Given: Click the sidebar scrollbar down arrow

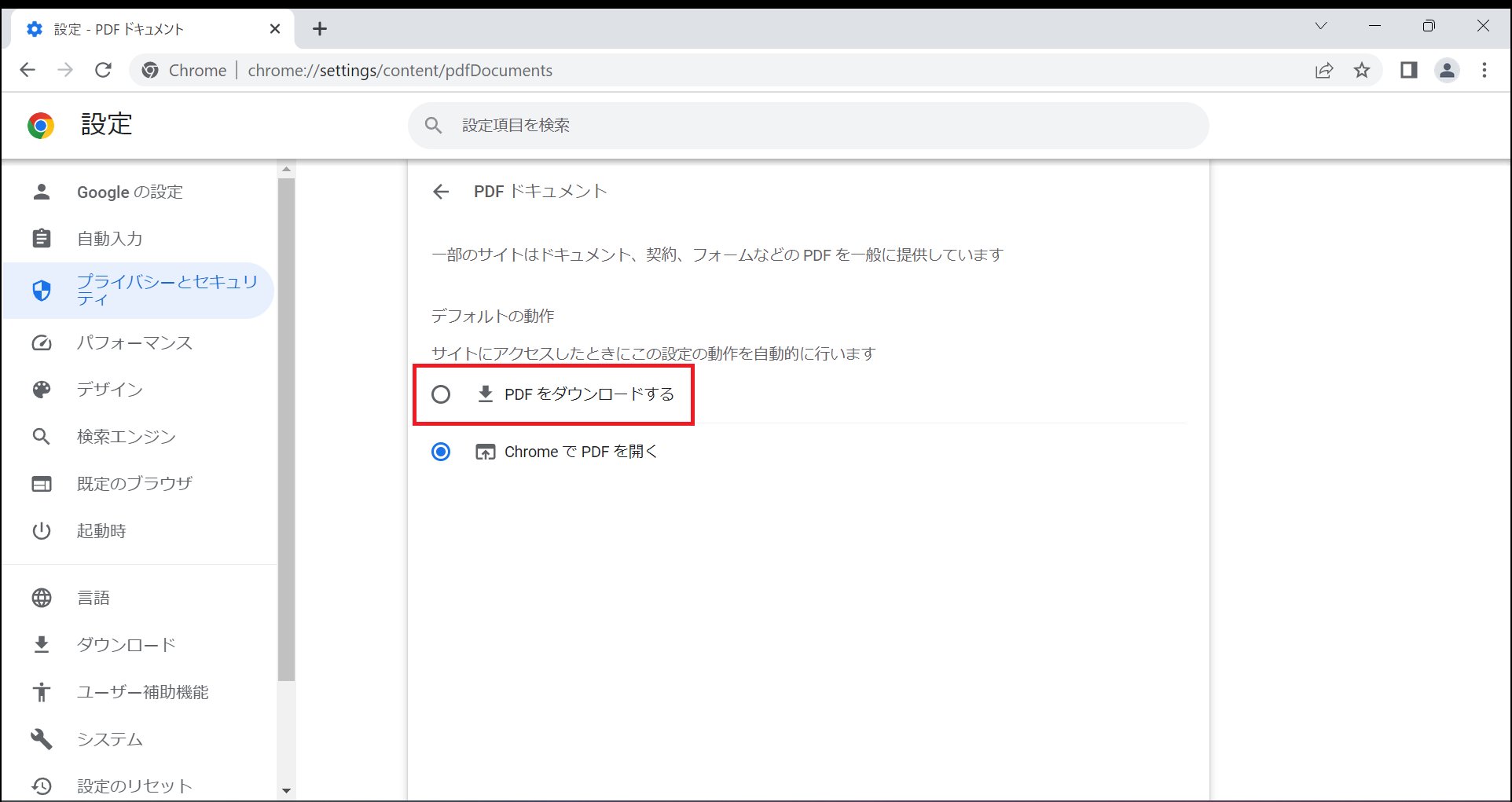Looking at the screenshot, I should 286,790.
